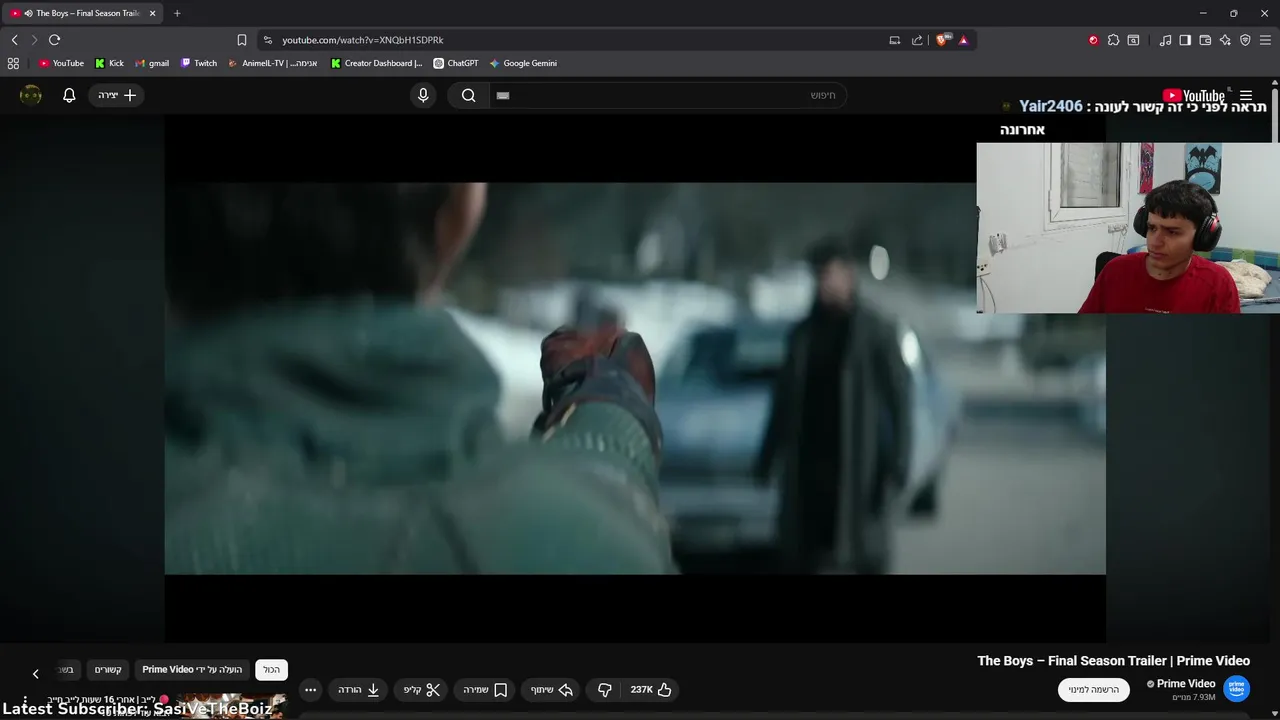Open the YouTube account avatar menu
The image size is (1280, 720).
coord(31,95)
